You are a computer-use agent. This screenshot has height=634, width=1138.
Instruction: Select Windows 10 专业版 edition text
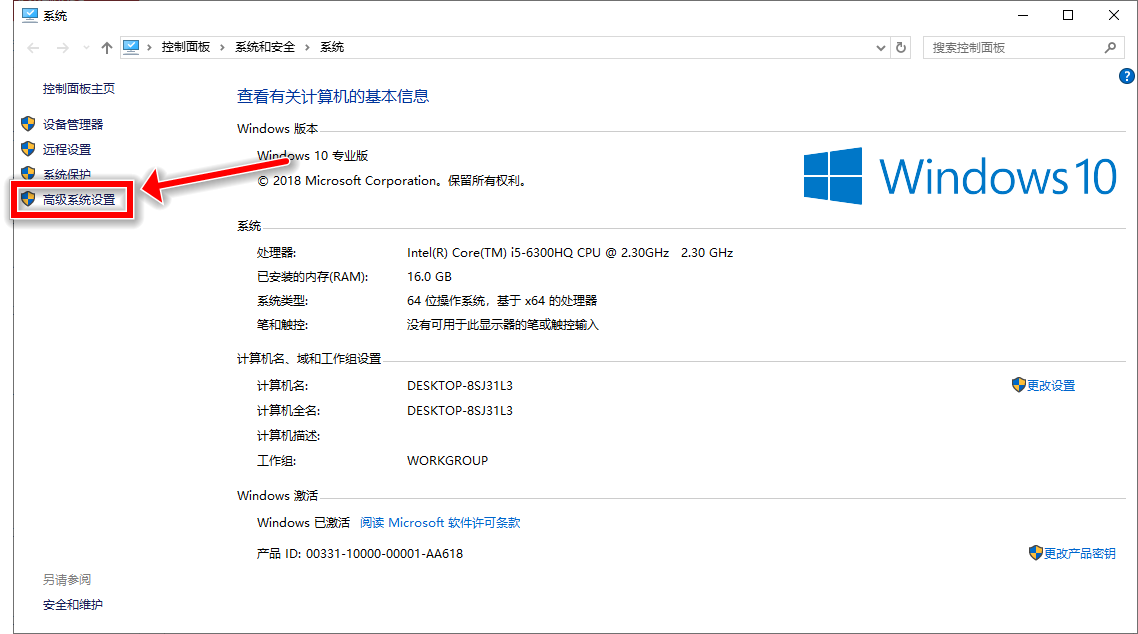(x=312, y=156)
